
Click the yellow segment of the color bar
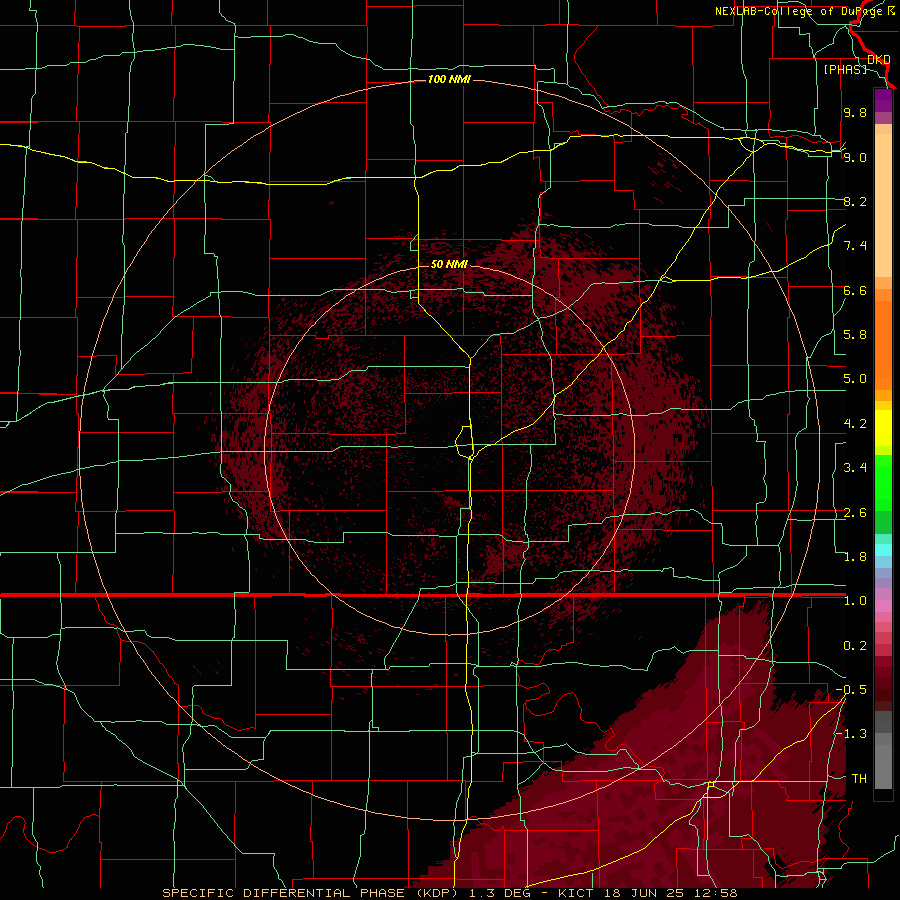(883, 428)
